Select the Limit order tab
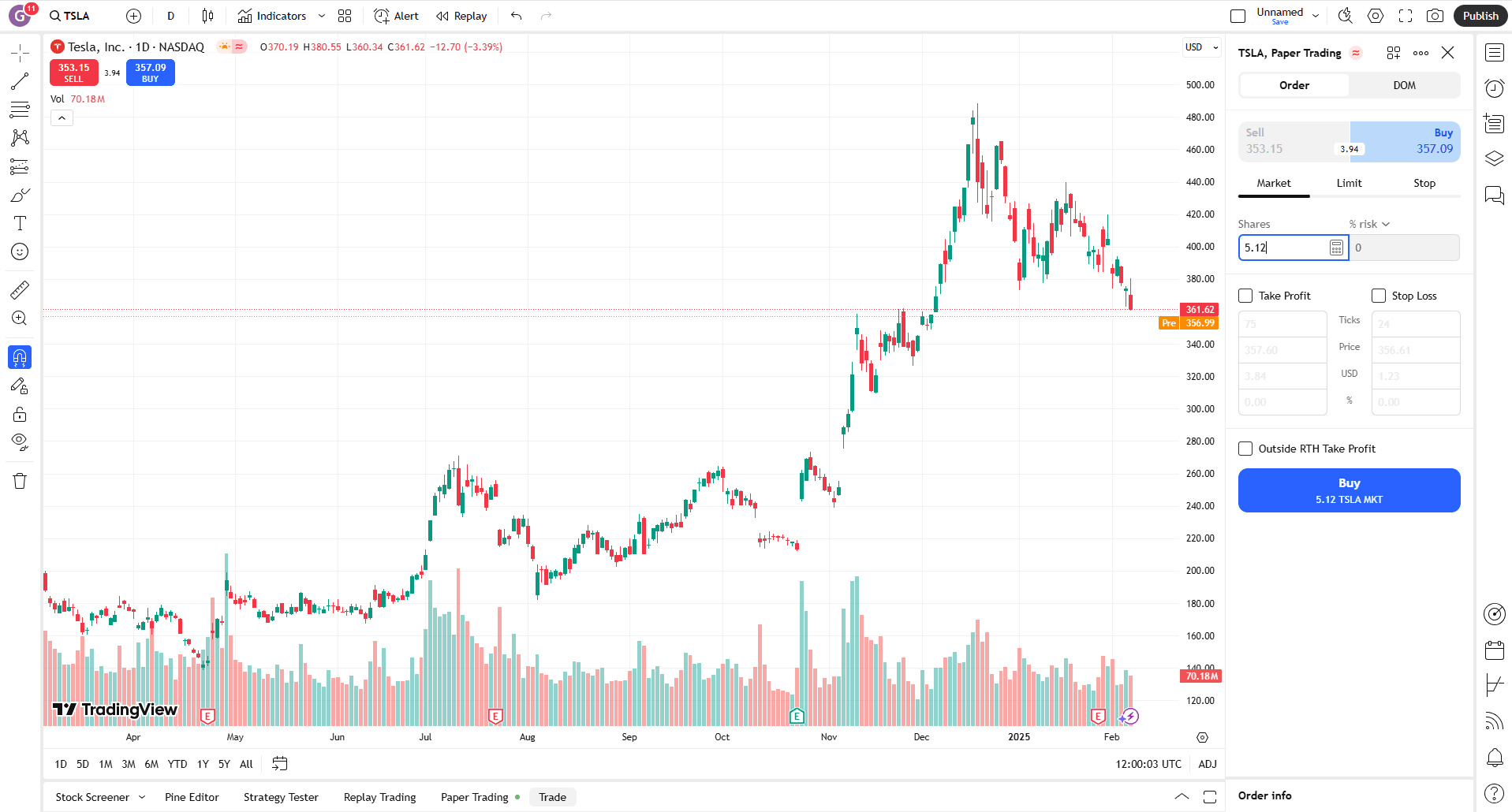The width and height of the screenshot is (1512, 812). pos(1348,182)
